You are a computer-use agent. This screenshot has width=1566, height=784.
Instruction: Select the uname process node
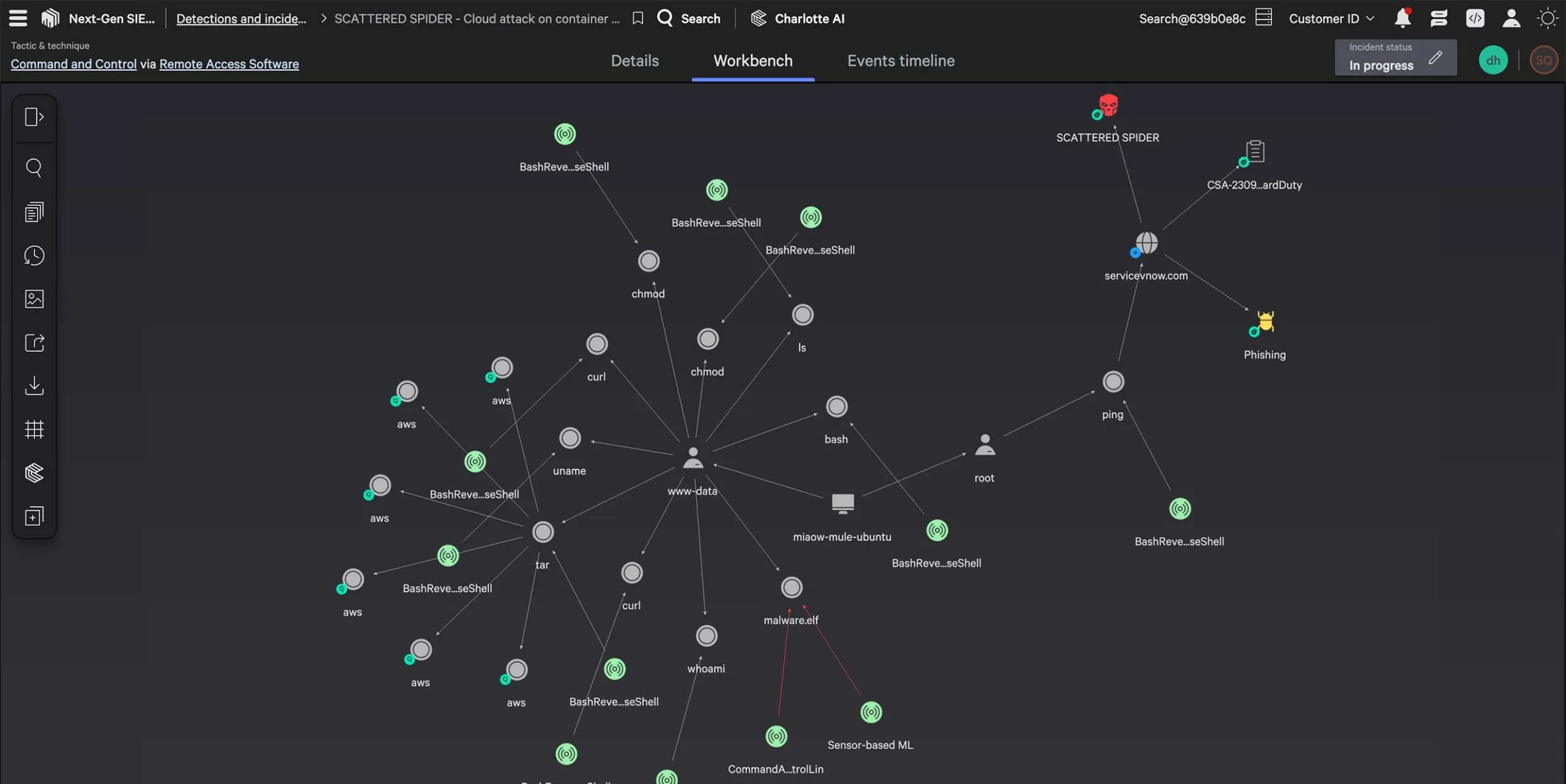570,438
